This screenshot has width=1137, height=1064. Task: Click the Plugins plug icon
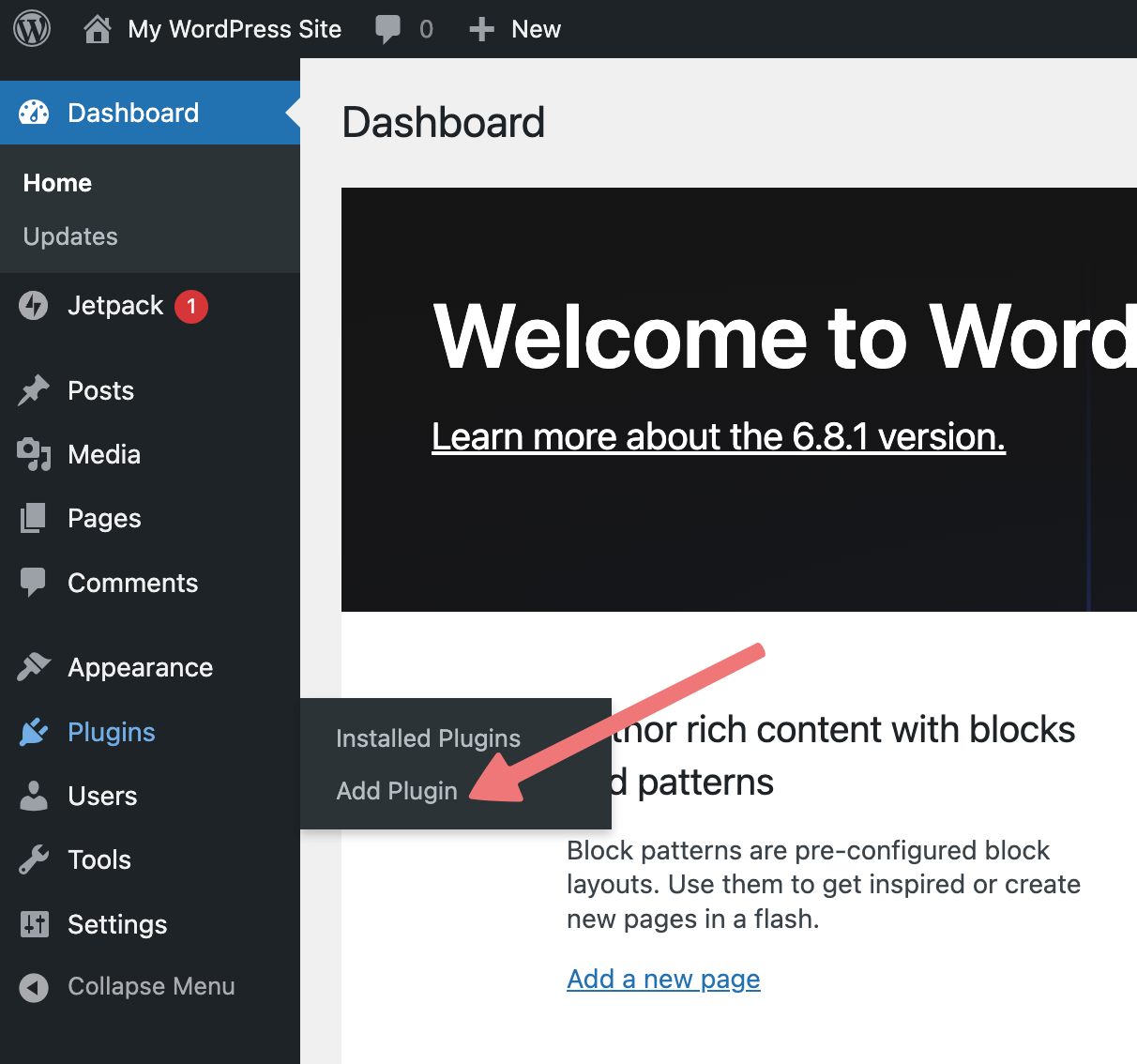34,732
